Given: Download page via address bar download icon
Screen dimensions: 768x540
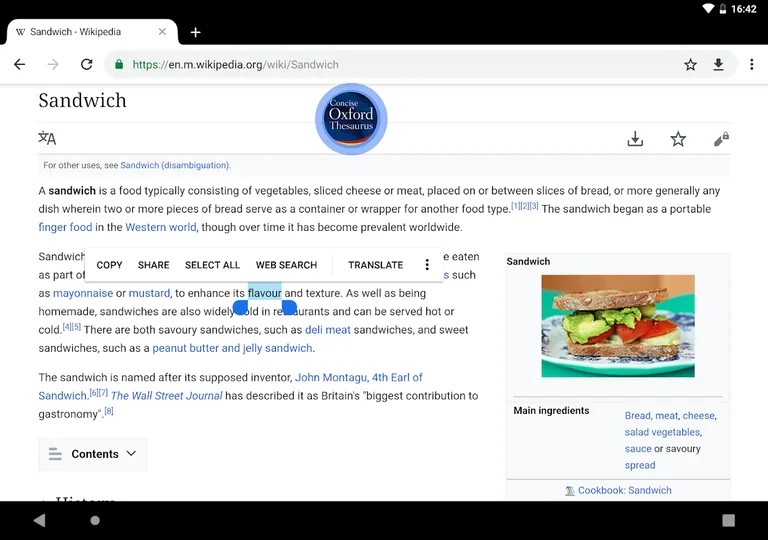Looking at the screenshot, I should [719, 64].
